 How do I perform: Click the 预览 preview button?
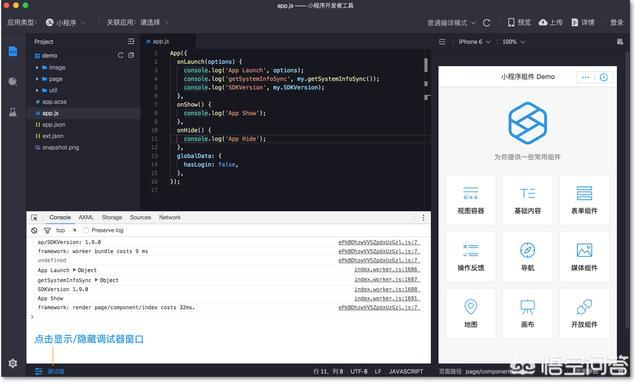click(519, 22)
